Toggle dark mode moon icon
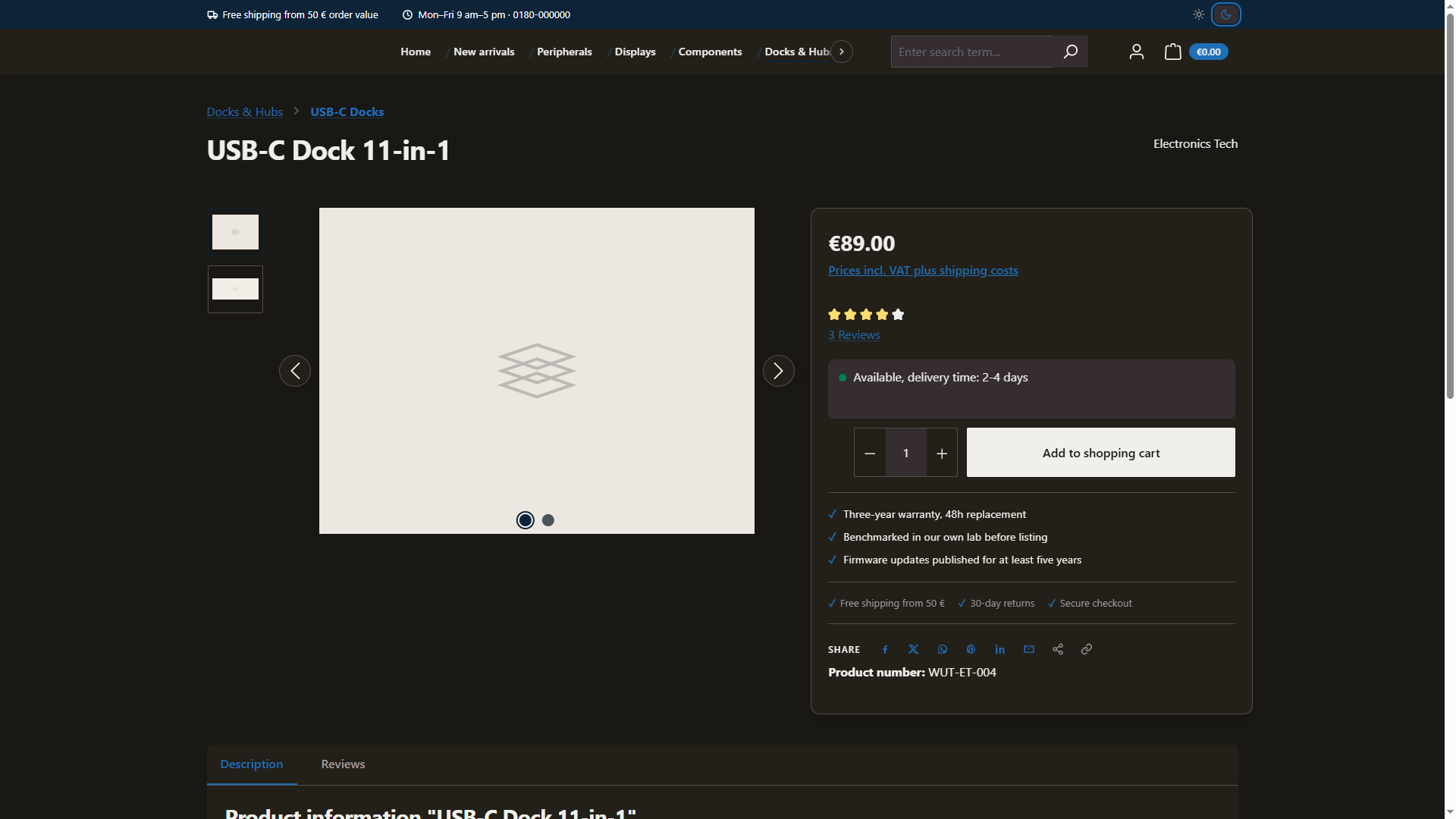This screenshot has height=819, width=1456. click(1226, 14)
